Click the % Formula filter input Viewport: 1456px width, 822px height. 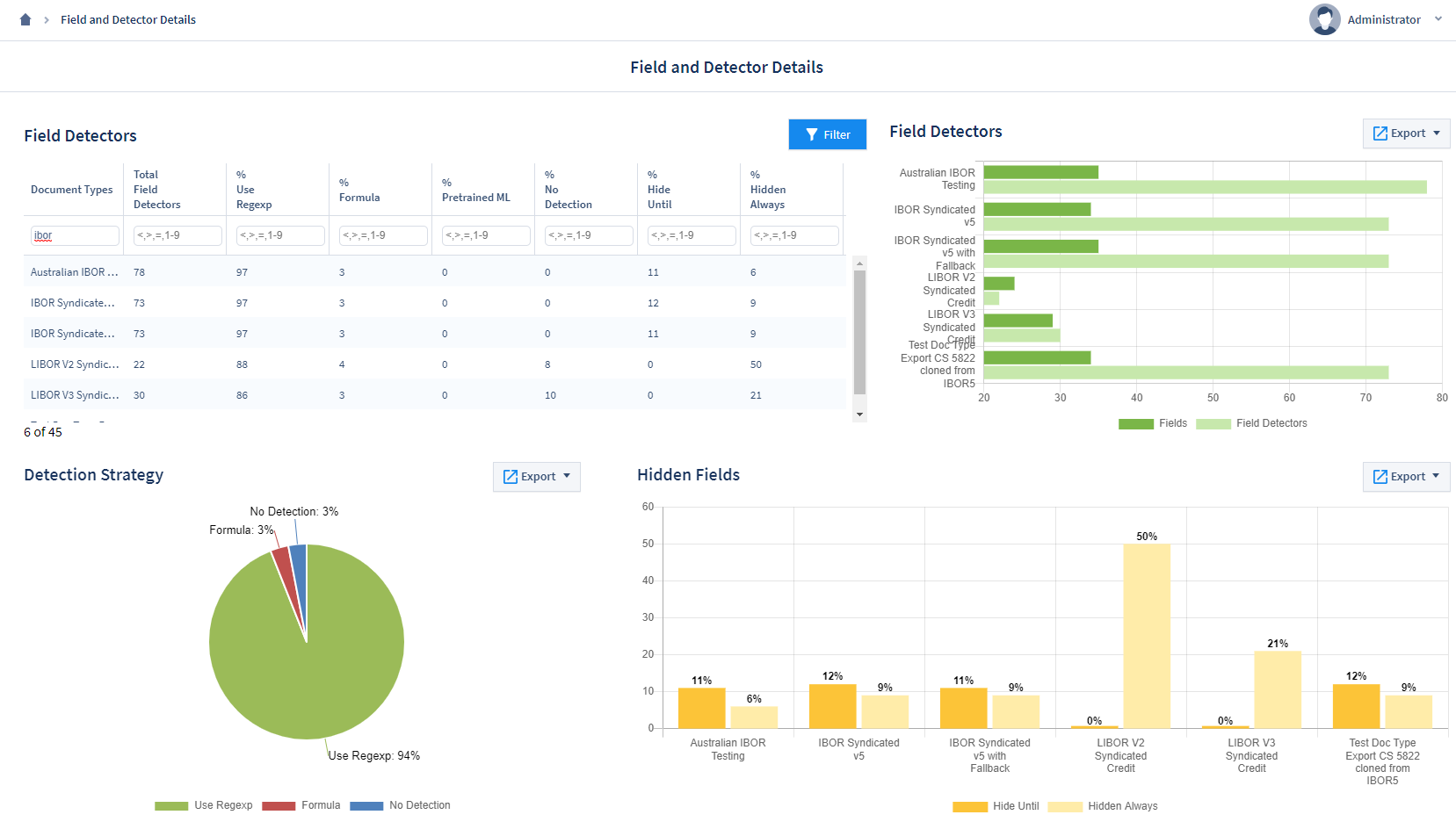click(383, 235)
